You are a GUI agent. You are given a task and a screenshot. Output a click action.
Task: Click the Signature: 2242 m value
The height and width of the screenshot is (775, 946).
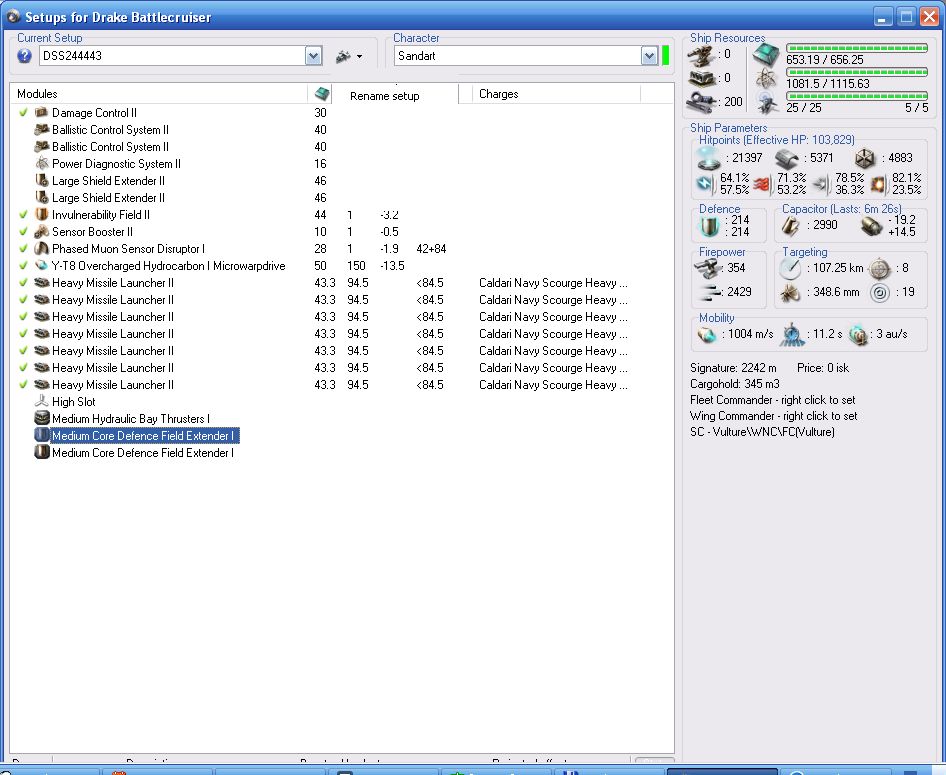(x=733, y=368)
